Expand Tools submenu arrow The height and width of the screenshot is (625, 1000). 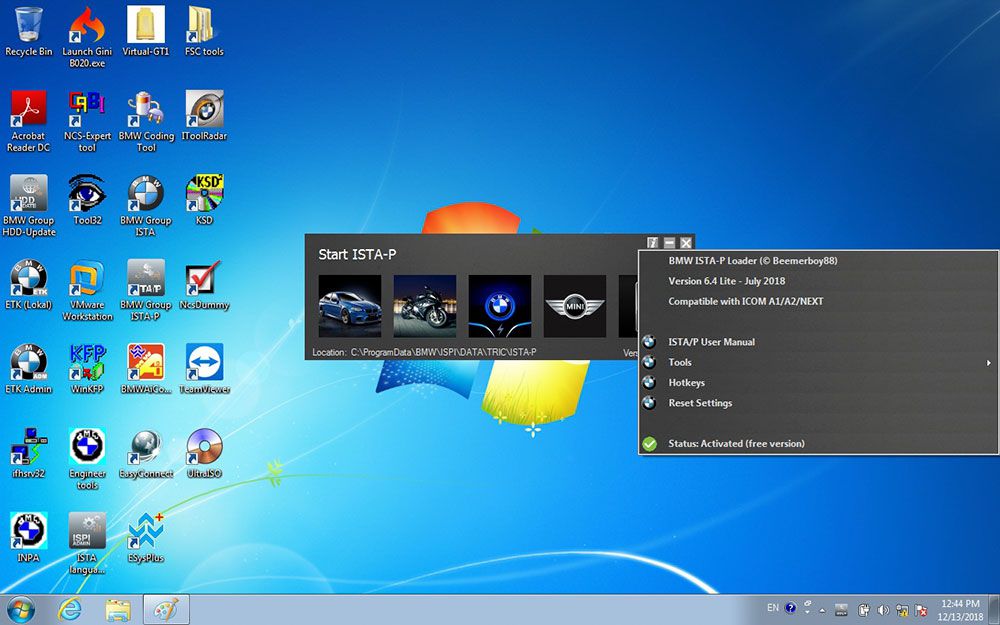tap(989, 363)
